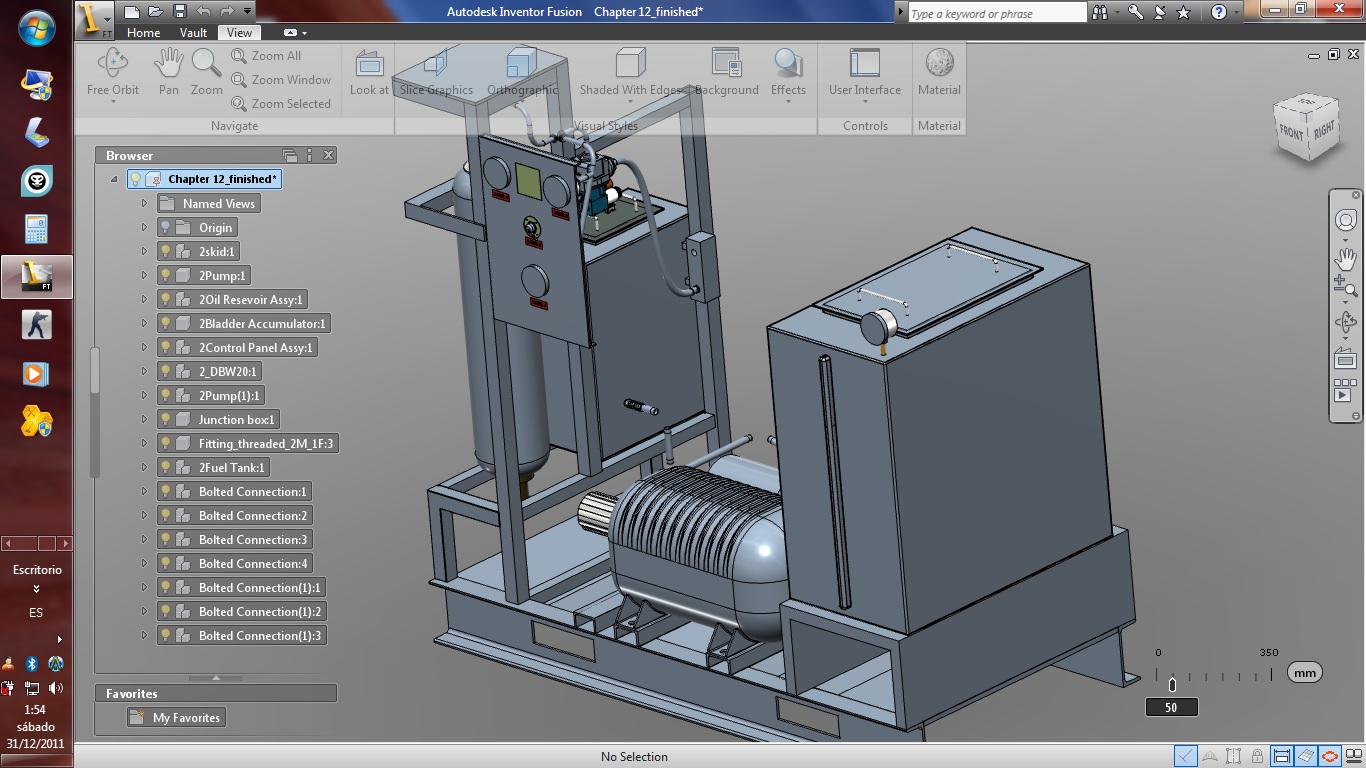Expand the Named Views folder

click(145, 203)
